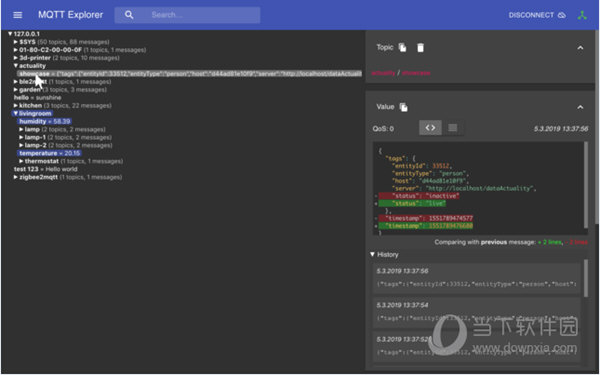This screenshot has width=600, height=375.
Task: Select the showcase topic row
Action: (189, 73)
